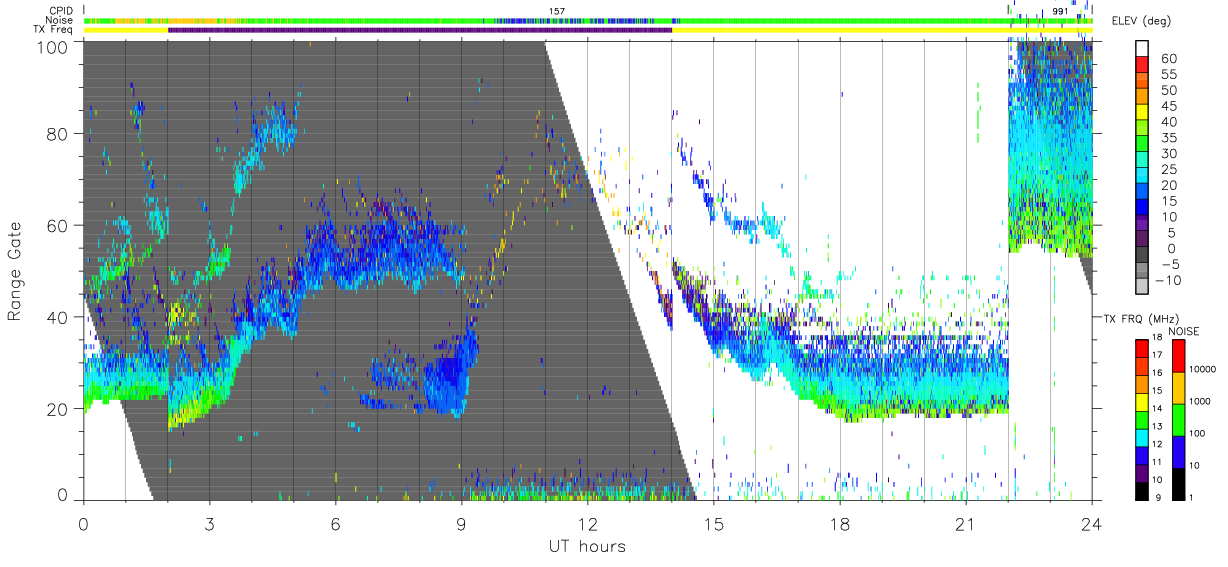Click the ELEV (deg) colorbar title
This screenshot has height=567, width=1228.
[1142, 22]
